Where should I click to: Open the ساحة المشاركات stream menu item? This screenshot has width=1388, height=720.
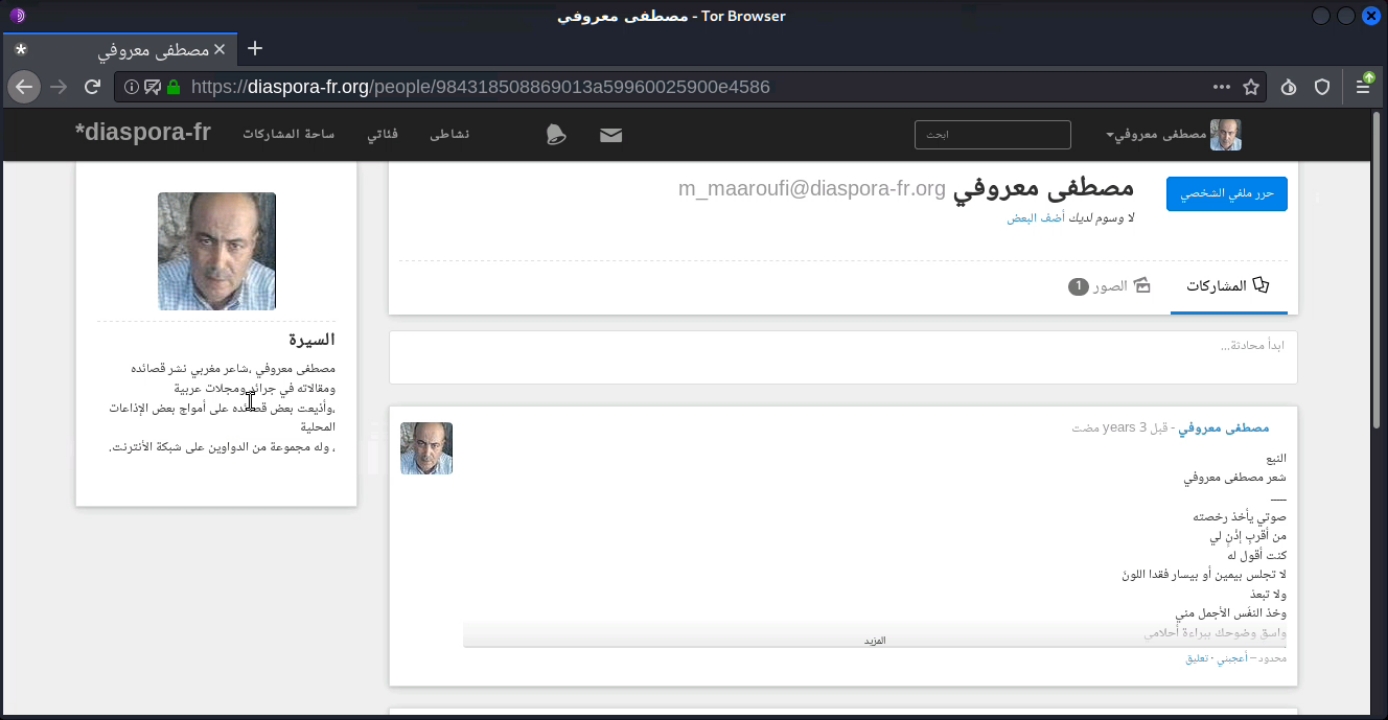pos(289,134)
